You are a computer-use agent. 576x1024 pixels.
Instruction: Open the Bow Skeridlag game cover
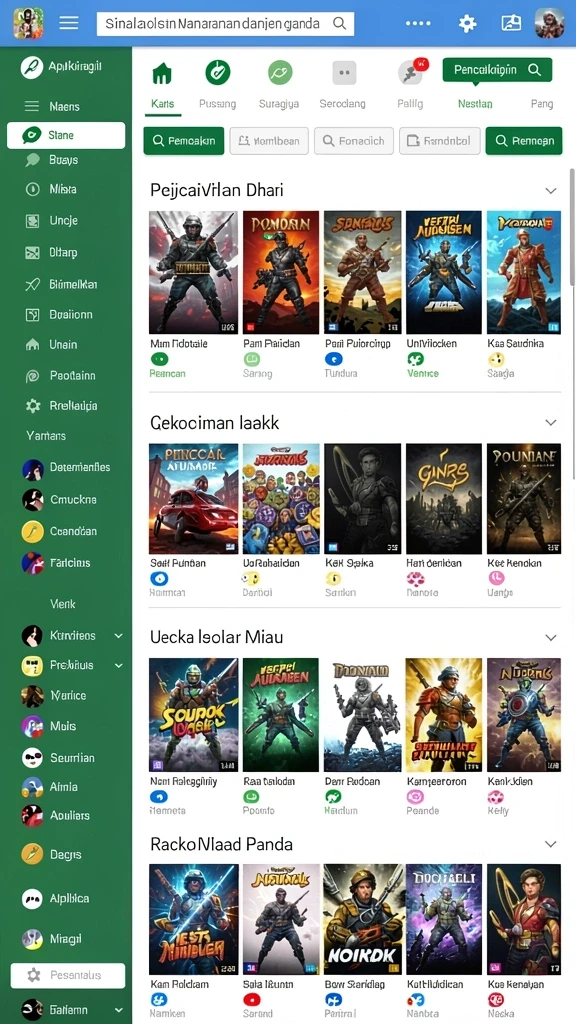(362, 920)
